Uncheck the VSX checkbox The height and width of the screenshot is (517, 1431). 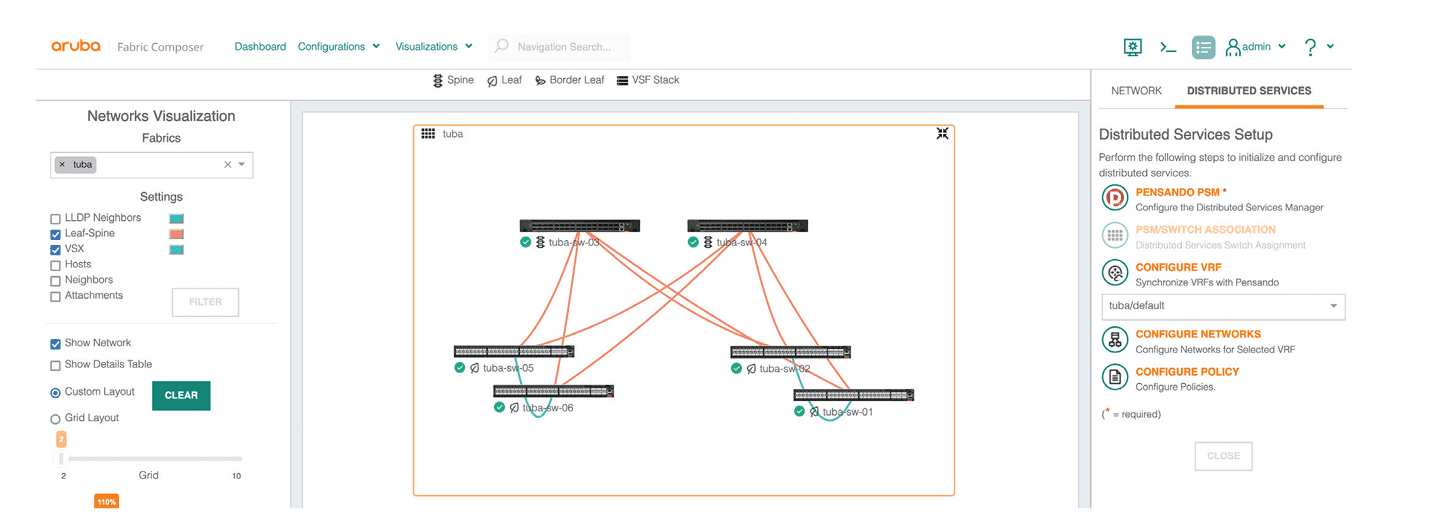pyautogui.click(x=56, y=249)
